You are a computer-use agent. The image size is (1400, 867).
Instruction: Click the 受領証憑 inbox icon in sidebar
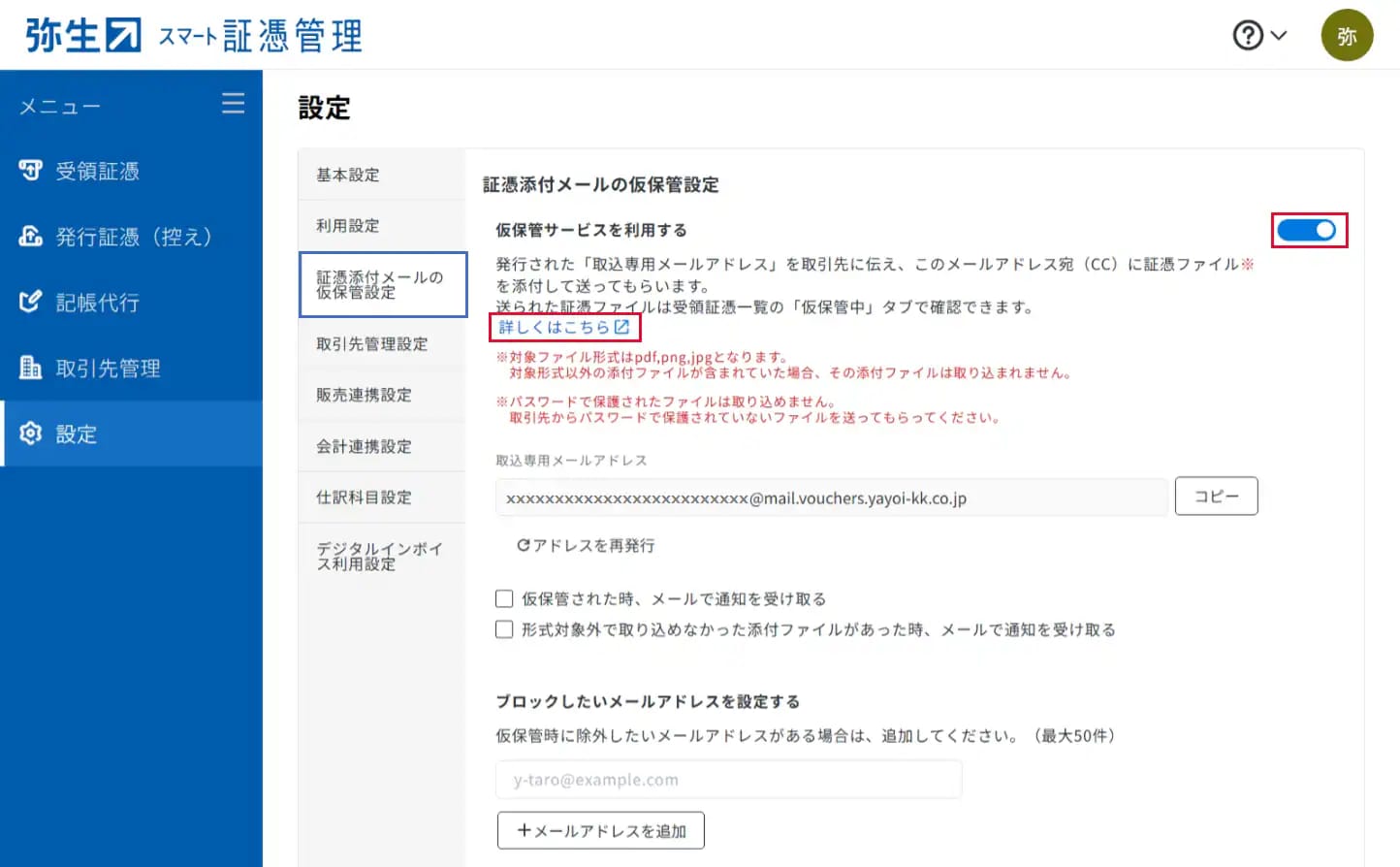click(x=30, y=171)
